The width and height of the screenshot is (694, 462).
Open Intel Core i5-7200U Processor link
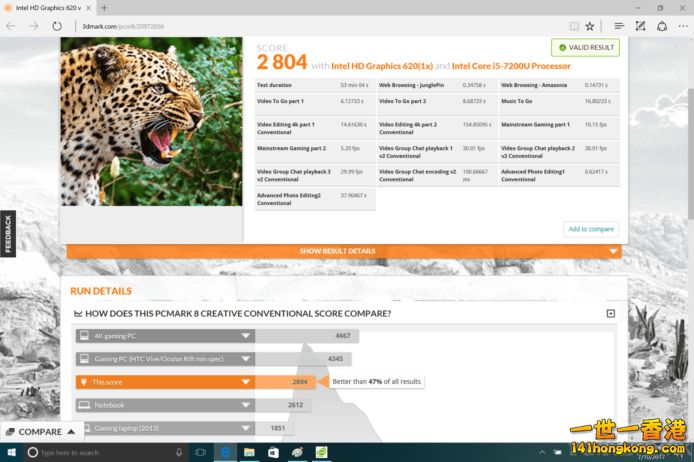click(511, 66)
